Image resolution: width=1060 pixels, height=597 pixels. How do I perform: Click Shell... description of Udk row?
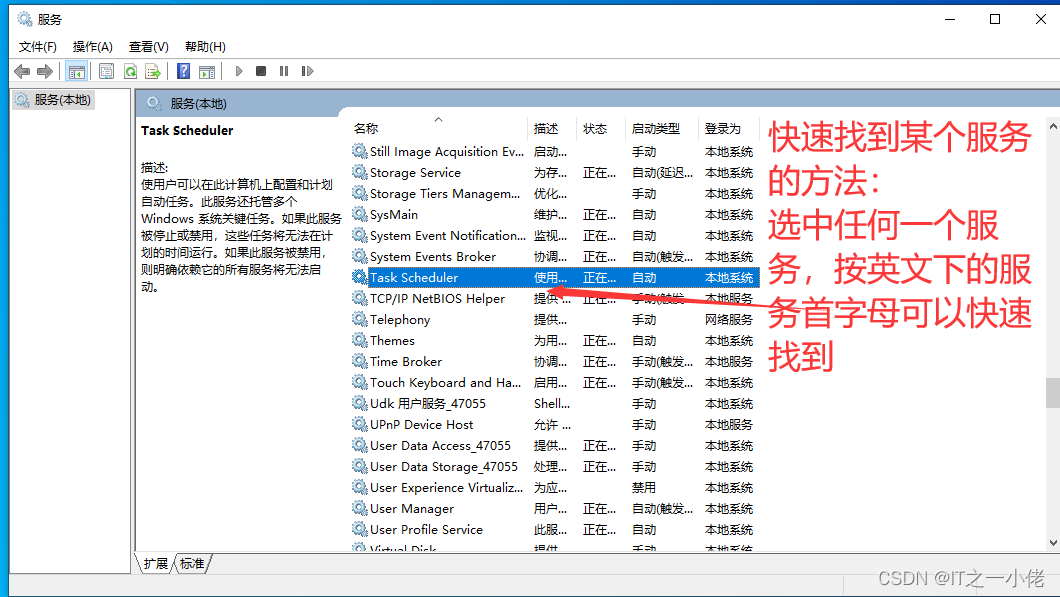(552, 403)
